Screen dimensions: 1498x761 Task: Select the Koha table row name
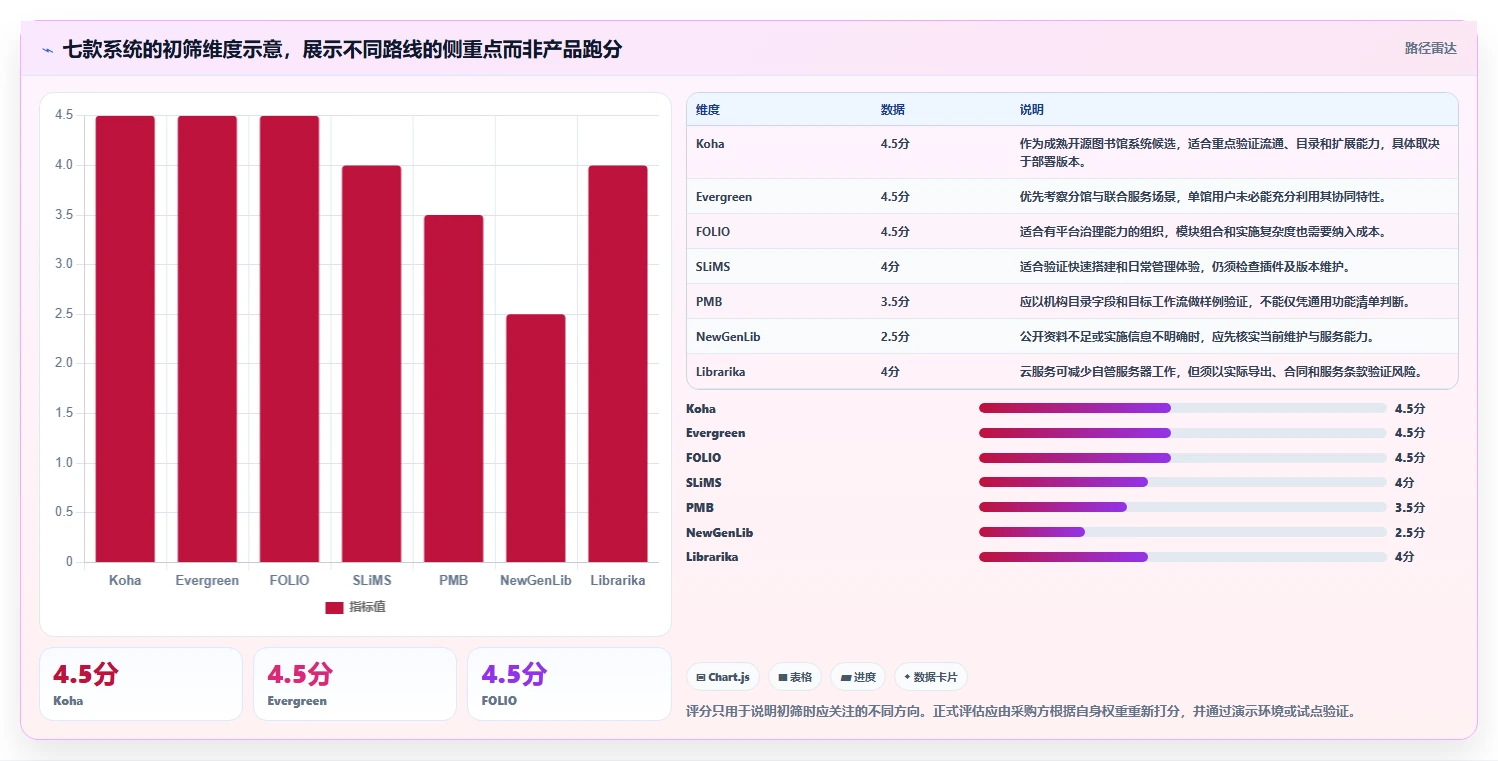tap(710, 144)
